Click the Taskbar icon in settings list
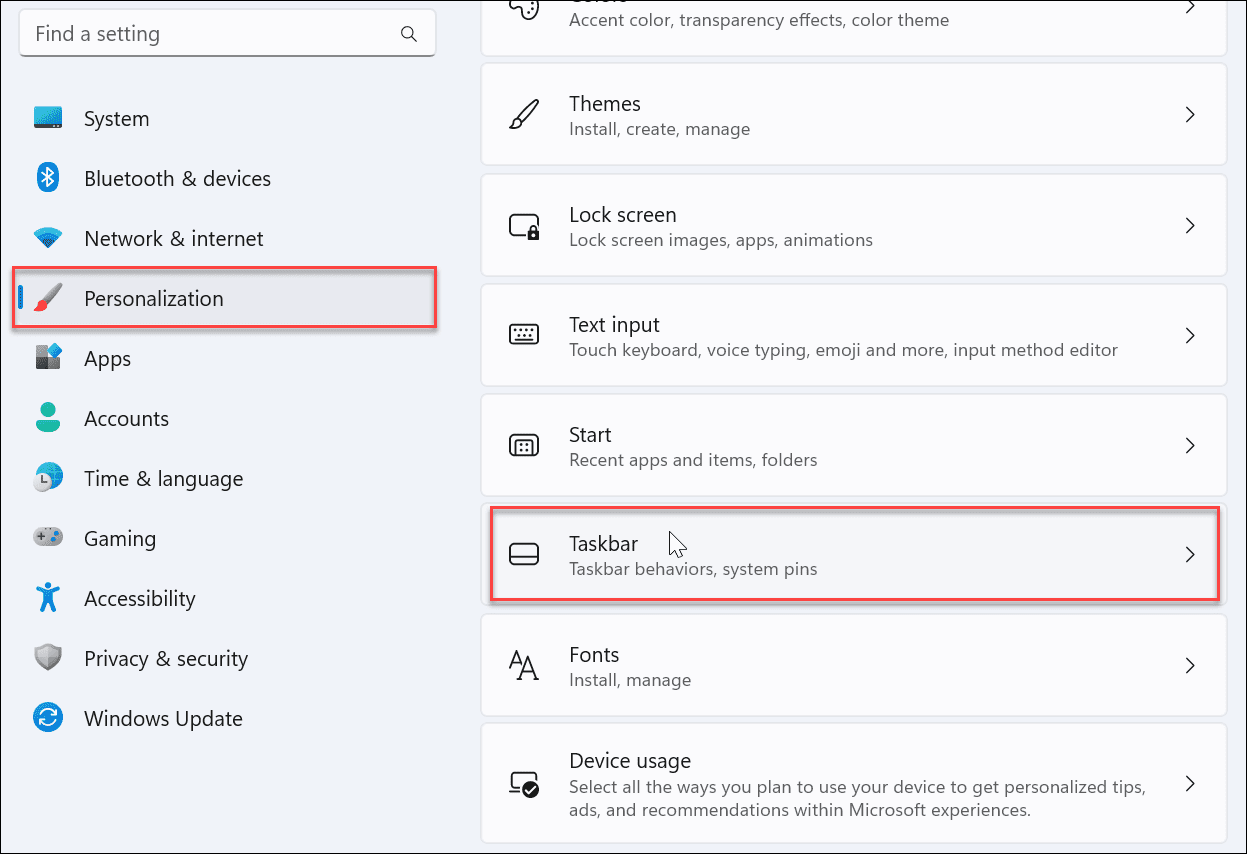Viewport: 1247px width, 854px height. point(524,555)
